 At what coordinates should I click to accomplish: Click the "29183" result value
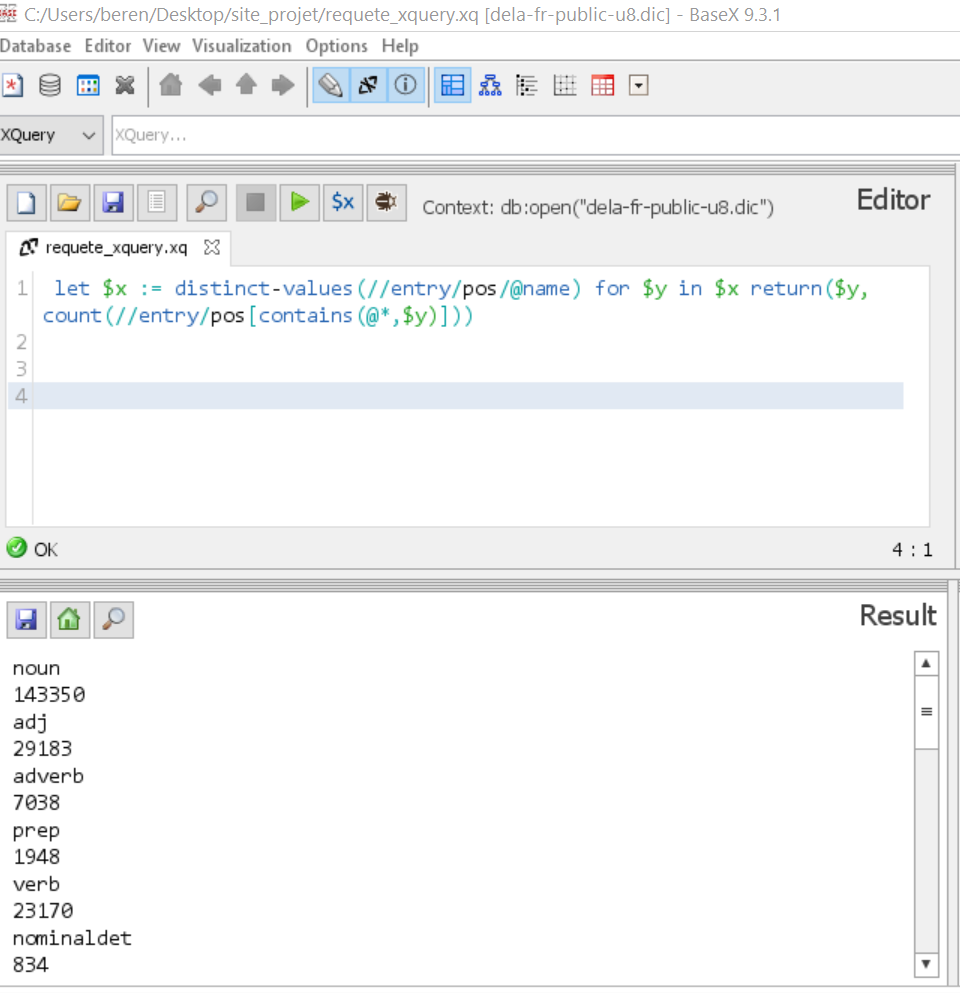tap(43, 749)
